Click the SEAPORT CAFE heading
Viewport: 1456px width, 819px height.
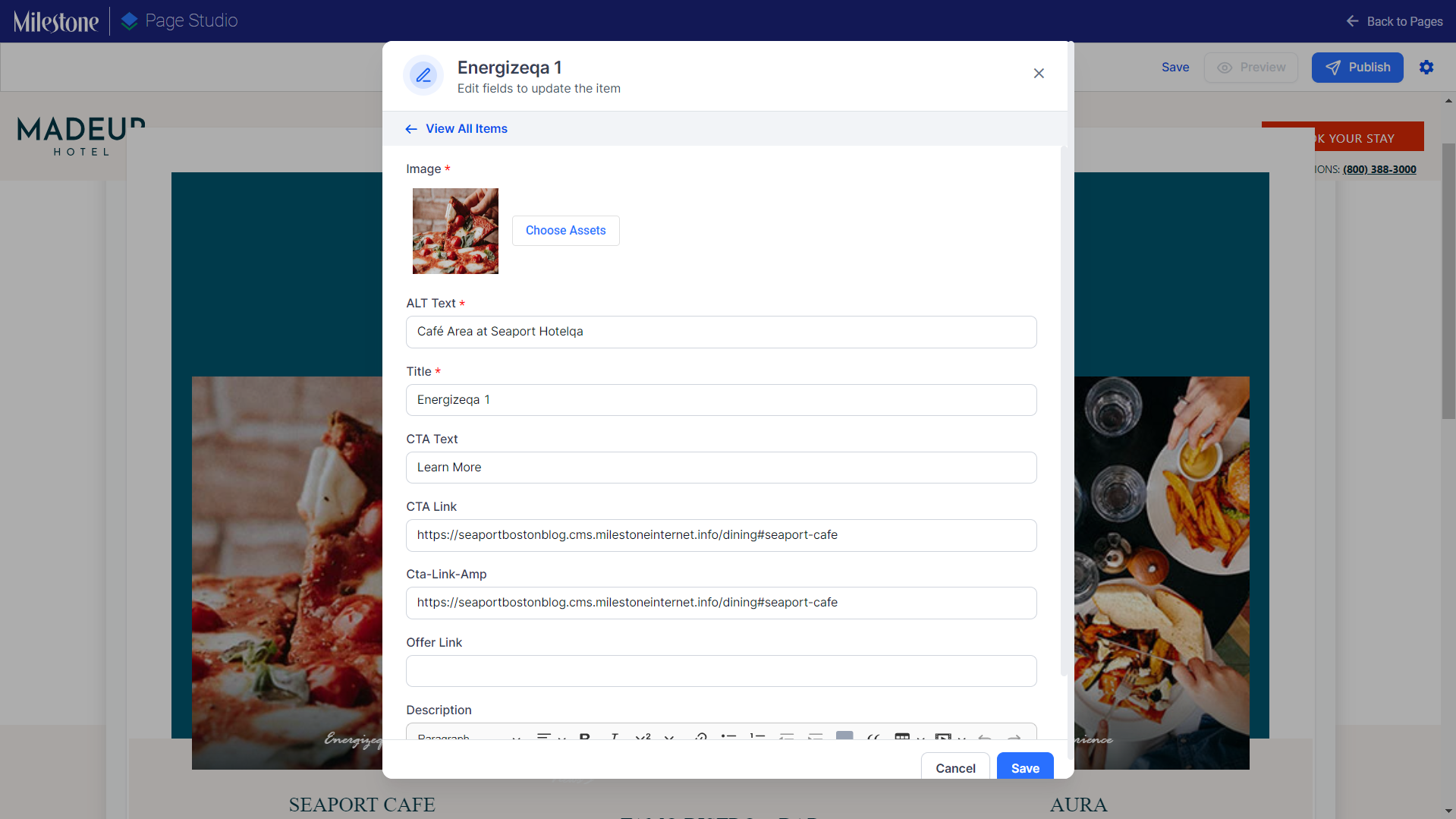coord(362,805)
